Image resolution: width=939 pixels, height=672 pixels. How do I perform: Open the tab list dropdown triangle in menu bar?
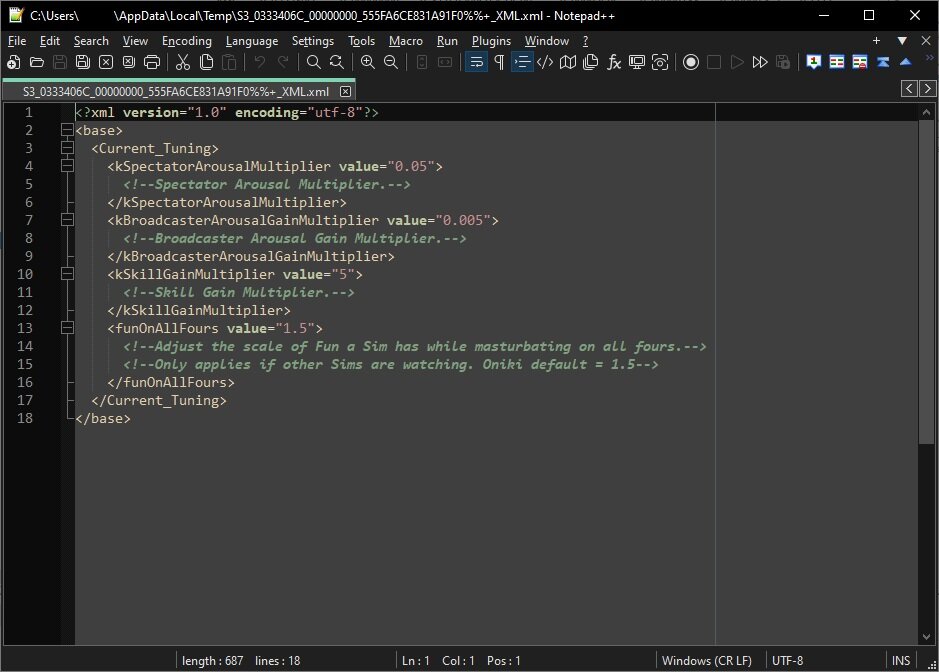(x=902, y=41)
